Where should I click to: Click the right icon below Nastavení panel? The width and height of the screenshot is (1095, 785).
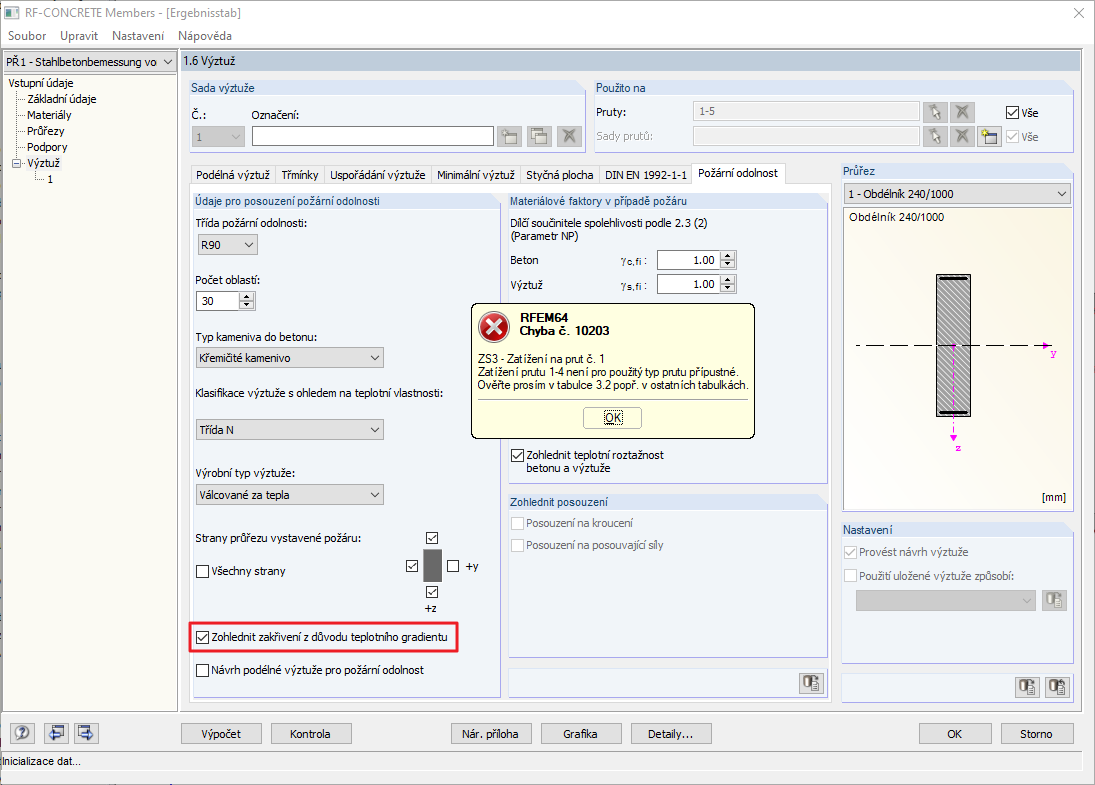click(x=1057, y=687)
